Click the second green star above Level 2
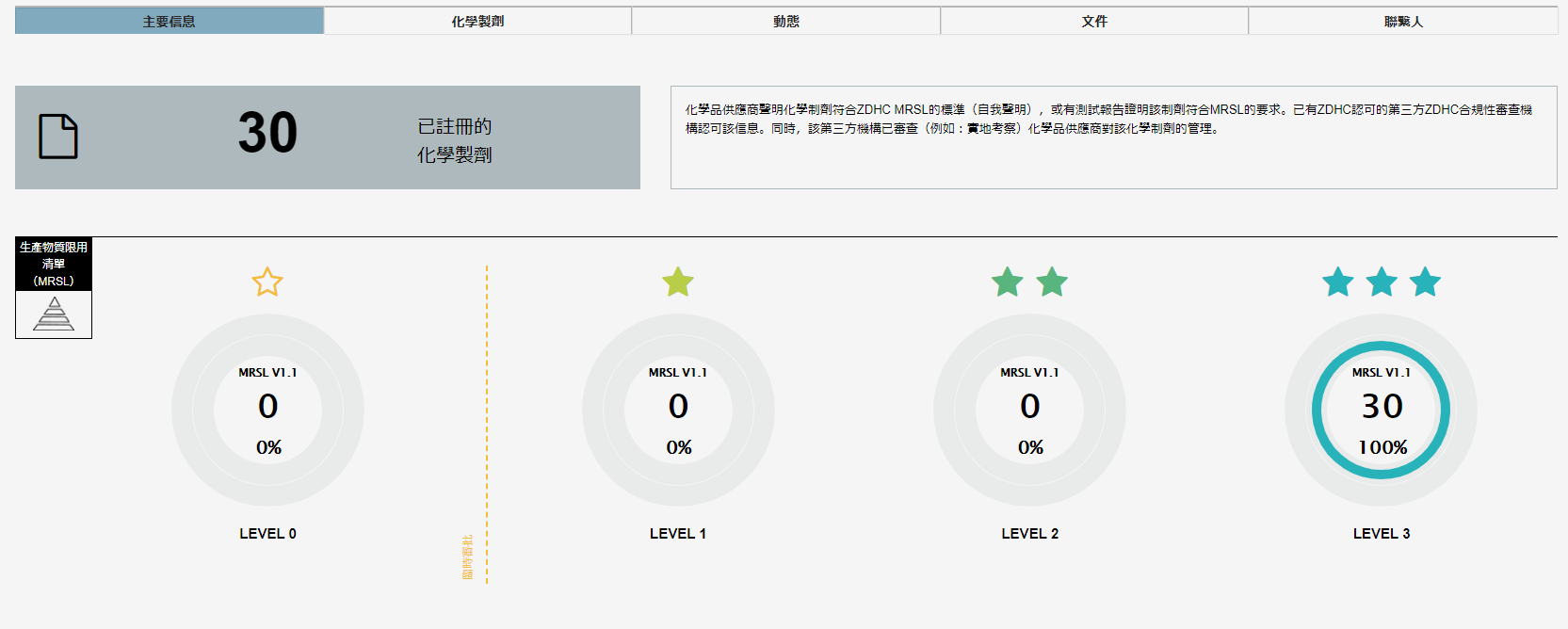The height and width of the screenshot is (629, 1568). (1052, 282)
